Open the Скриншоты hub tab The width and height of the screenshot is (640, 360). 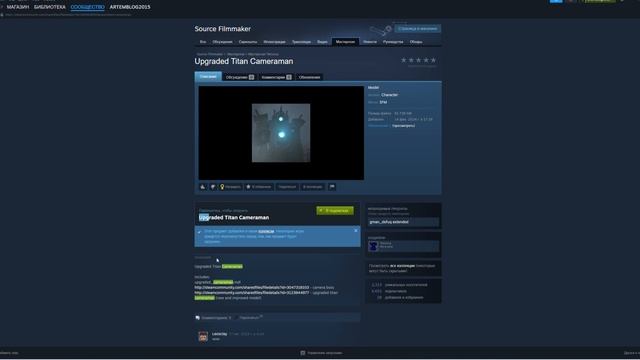248,42
